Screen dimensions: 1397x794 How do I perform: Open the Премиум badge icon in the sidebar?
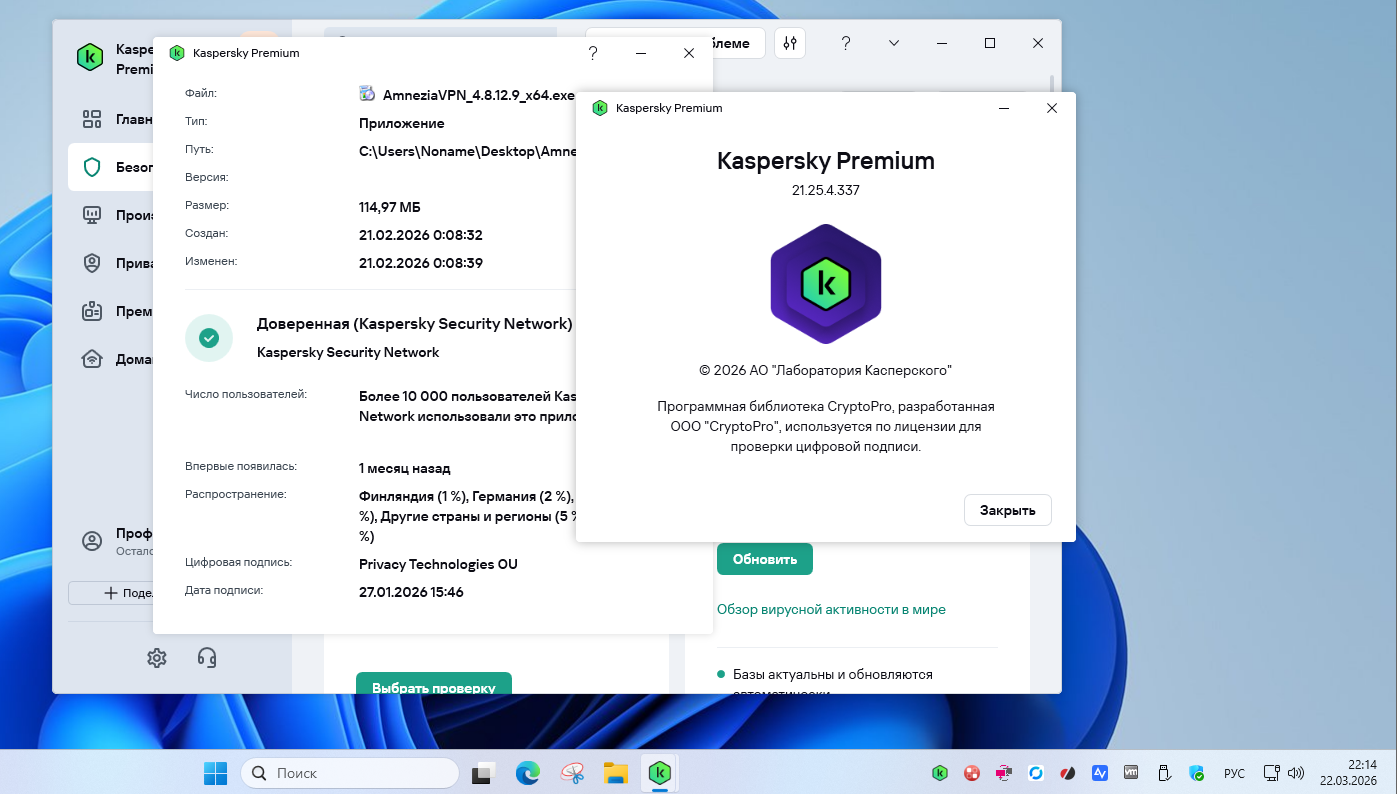click(x=92, y=311)
